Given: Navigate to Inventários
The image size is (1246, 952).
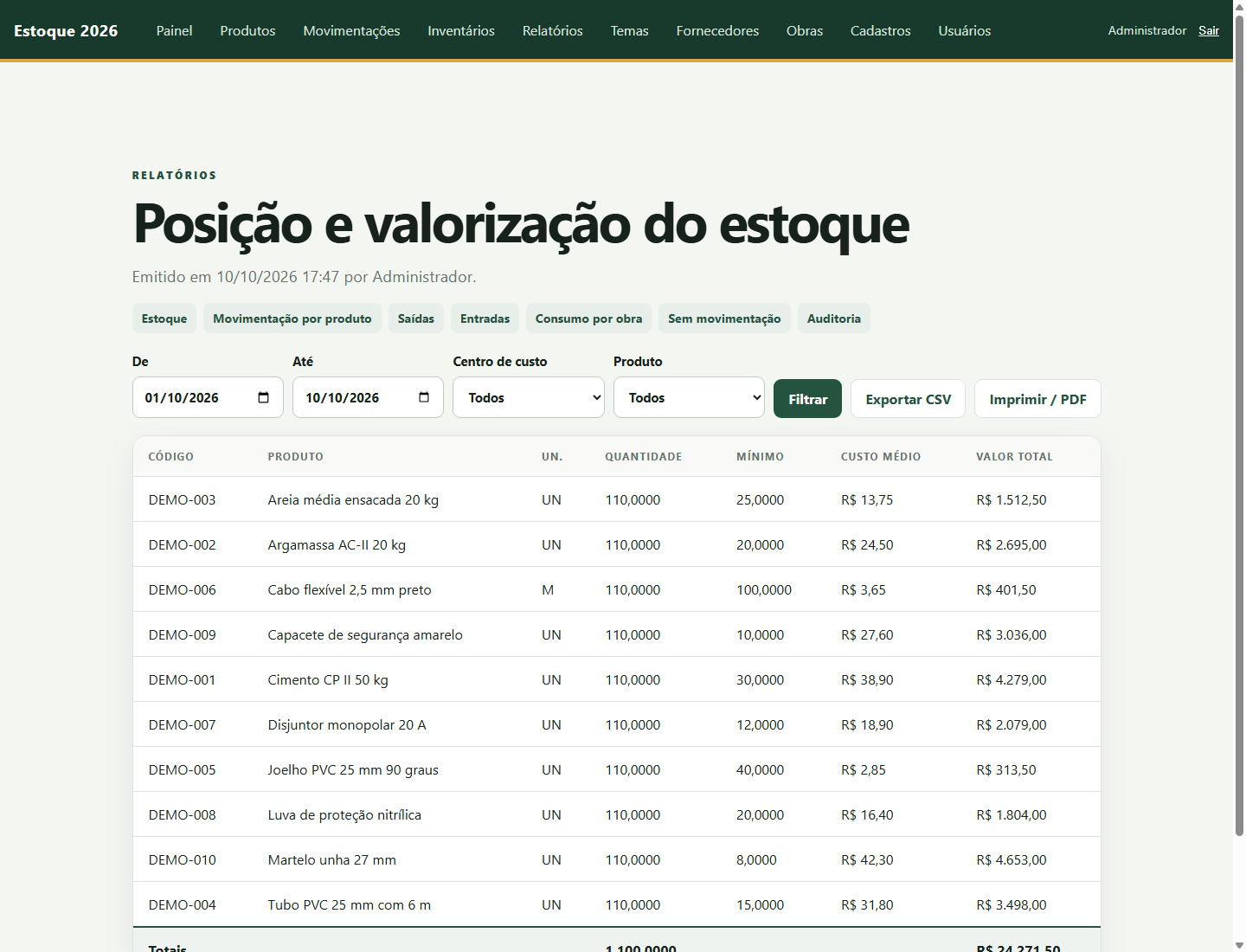Looking at the screenshot, I should pyautogui.click(x=461, y=30).
